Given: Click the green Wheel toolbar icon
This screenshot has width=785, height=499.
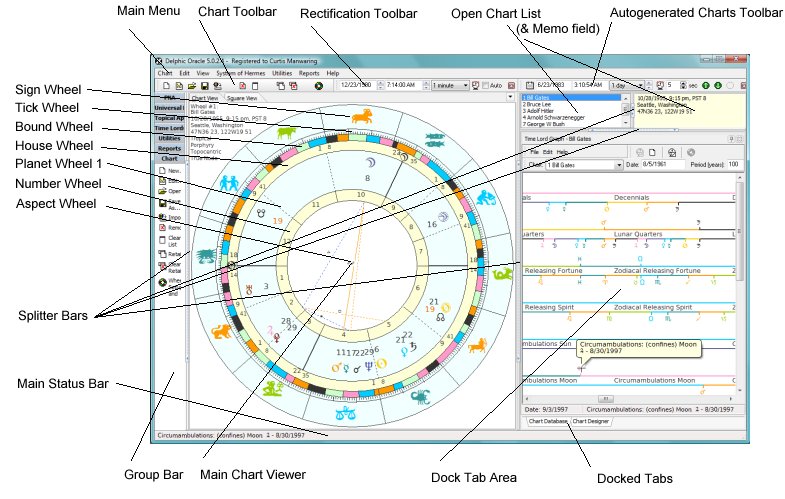Looking at the screenshot, I should [318, 86].
